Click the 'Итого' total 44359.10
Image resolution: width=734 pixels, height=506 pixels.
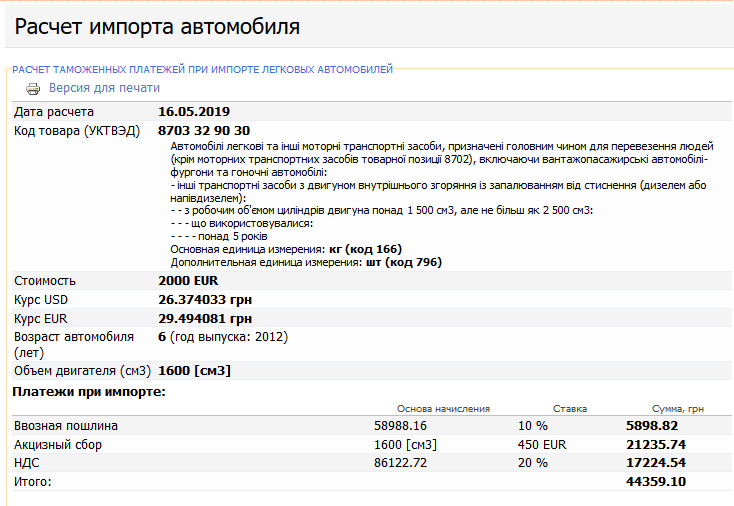(x=655, y=482)
